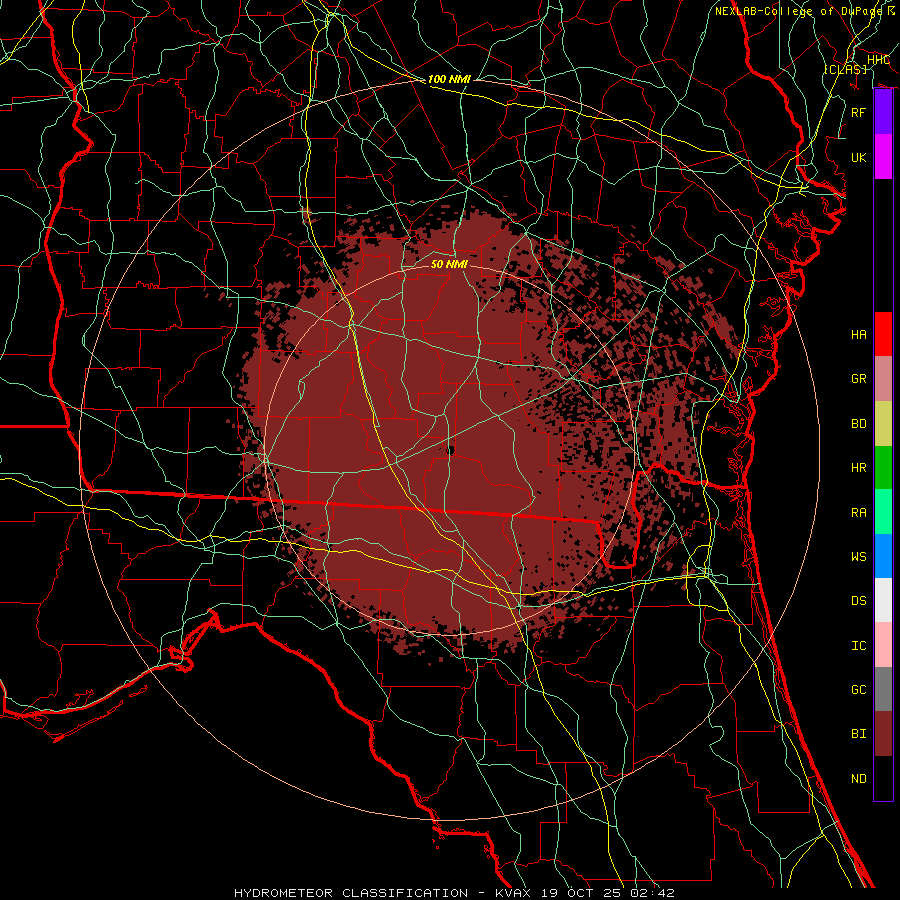The image size is (900, 900).
Task: Click the HA legend label
Action: coord(858,334)
